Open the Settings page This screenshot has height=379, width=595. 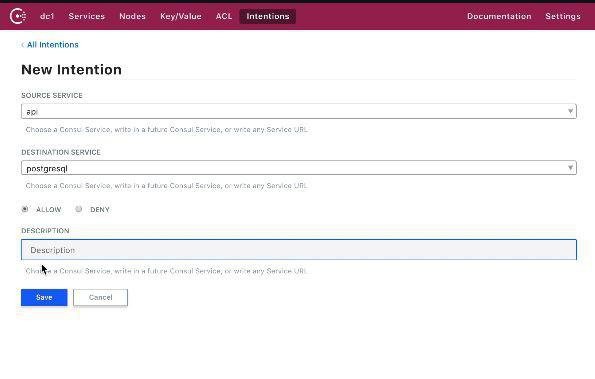563,16
